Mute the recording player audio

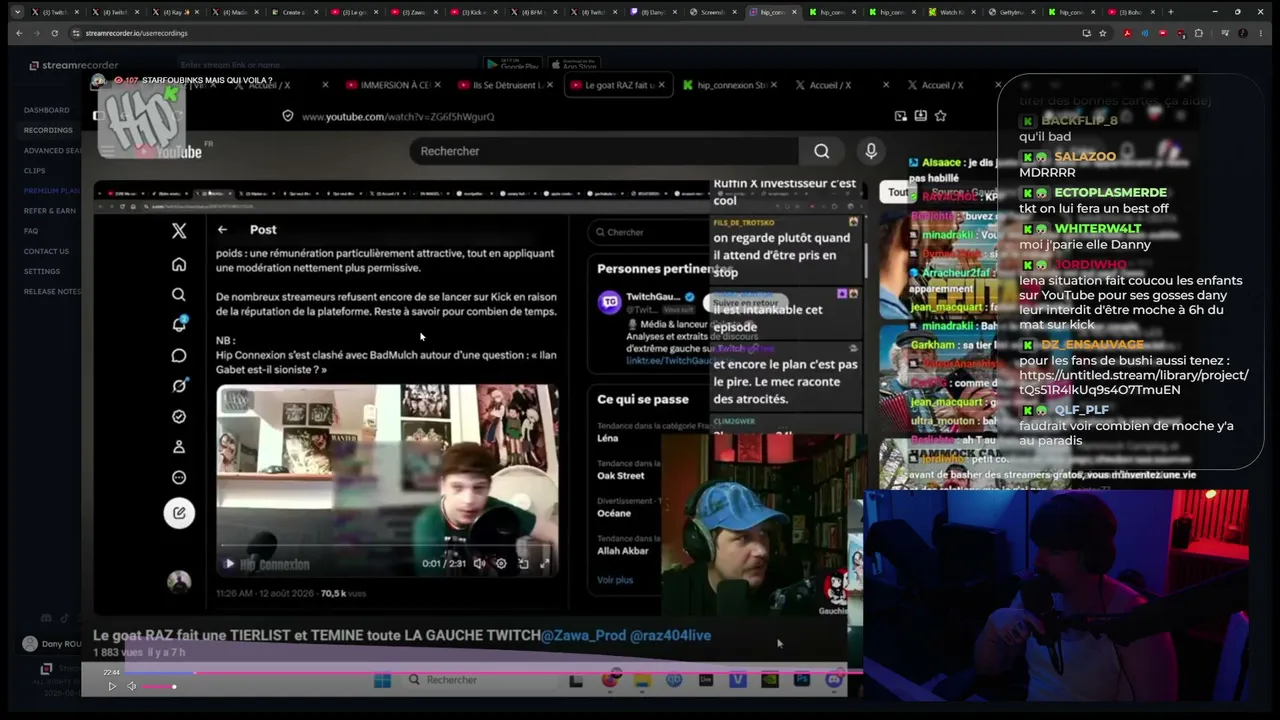click(131, 686)
